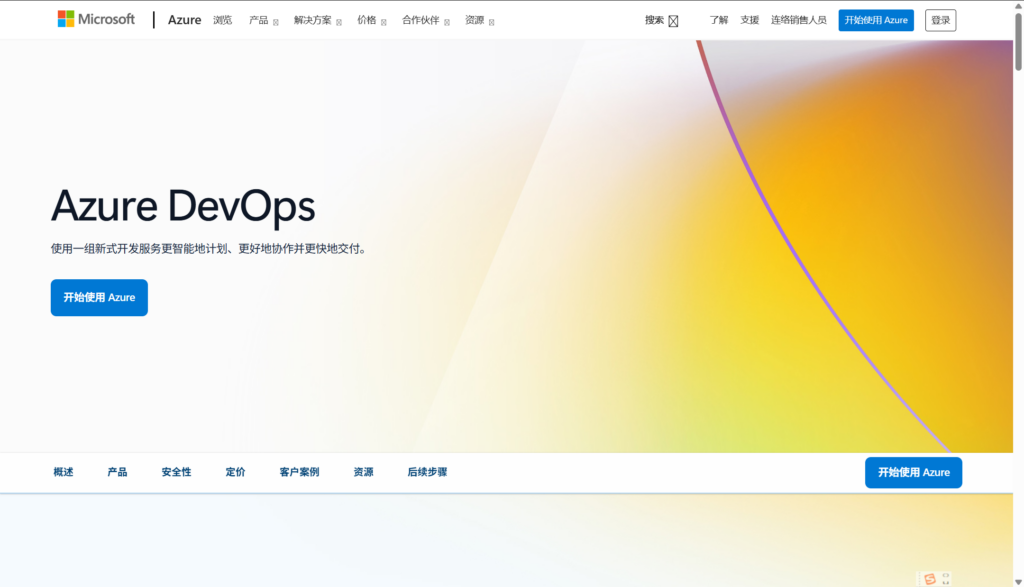Click the Sogou input method icon
Viewport: 1024px width, 587px height.
[930, 579]
